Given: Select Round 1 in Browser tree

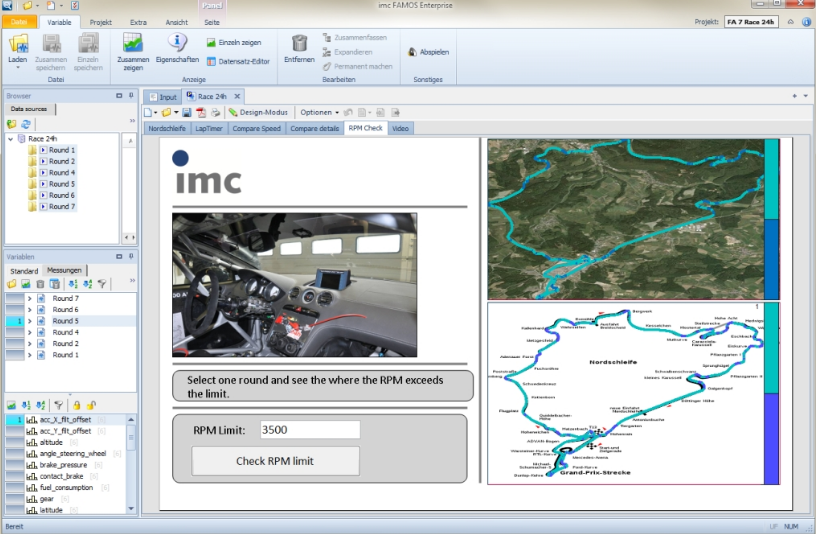Looking at the screenshot, I should [62, 150].
